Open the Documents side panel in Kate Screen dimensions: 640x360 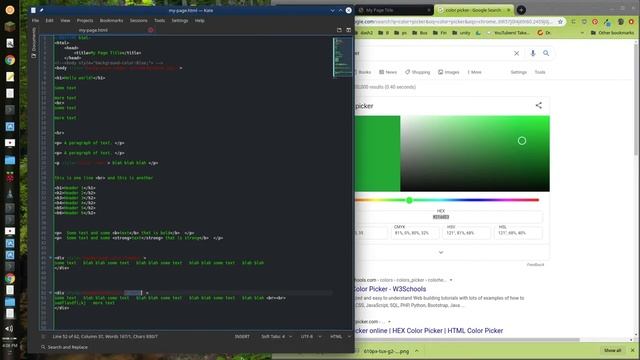(34, 43)
